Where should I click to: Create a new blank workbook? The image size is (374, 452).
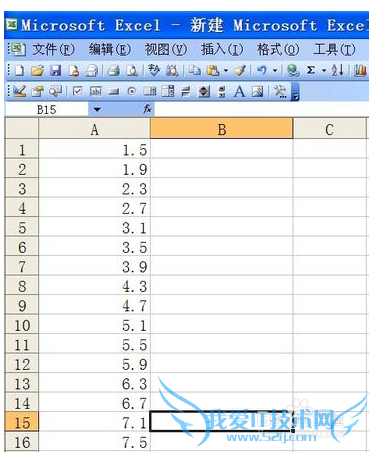(x=20, y=70)
